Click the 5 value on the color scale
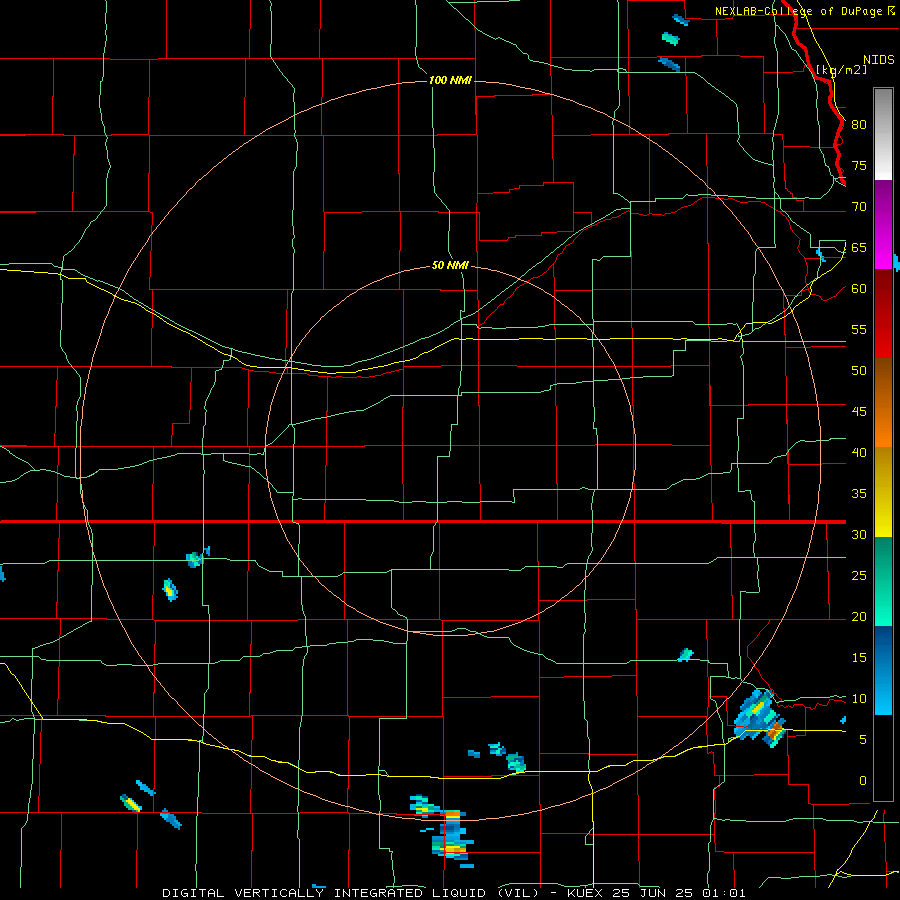The width and height of the screenshot is (900, 900). coord(863,740)
